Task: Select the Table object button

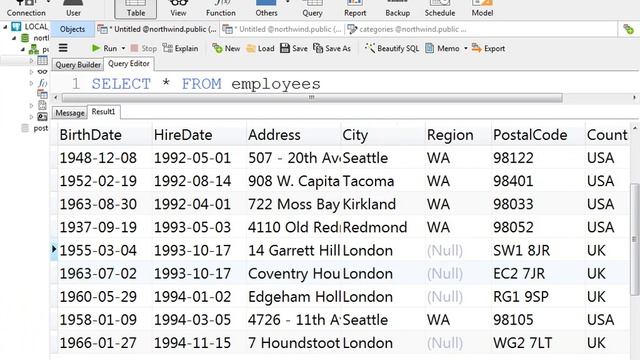Action: [136, 9]
